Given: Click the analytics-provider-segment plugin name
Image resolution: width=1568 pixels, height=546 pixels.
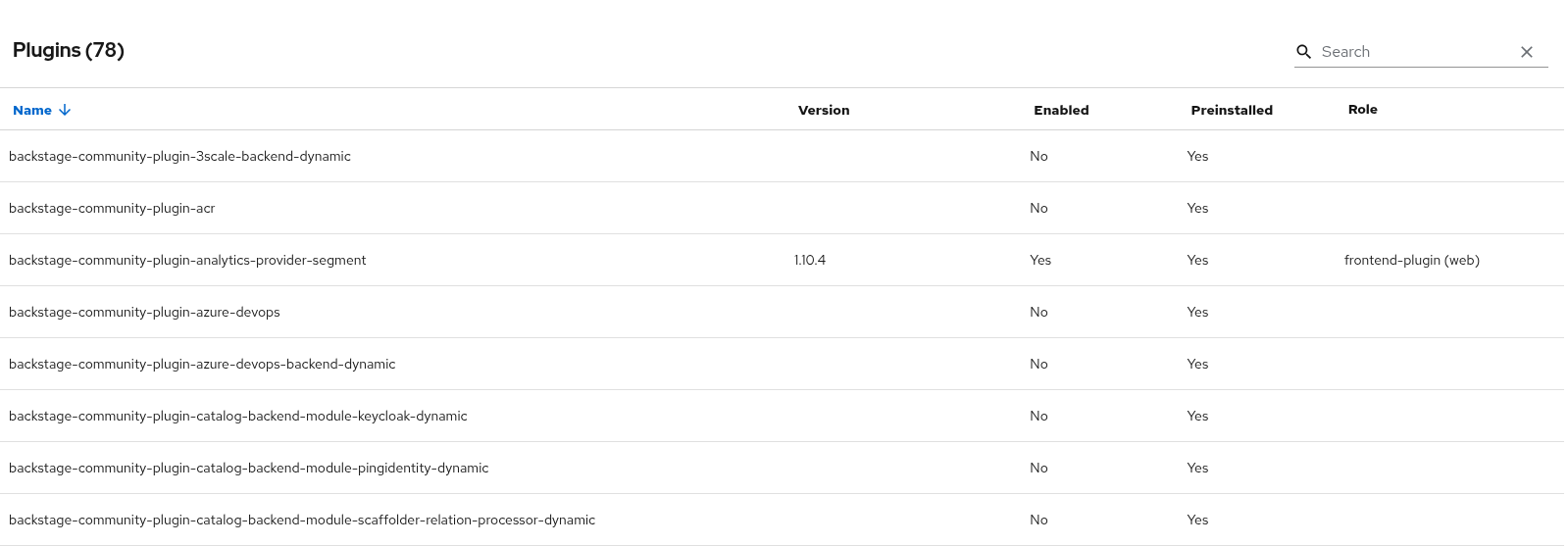Looking at the screenshot, I should pyautogui.click(x=187, y=260).
